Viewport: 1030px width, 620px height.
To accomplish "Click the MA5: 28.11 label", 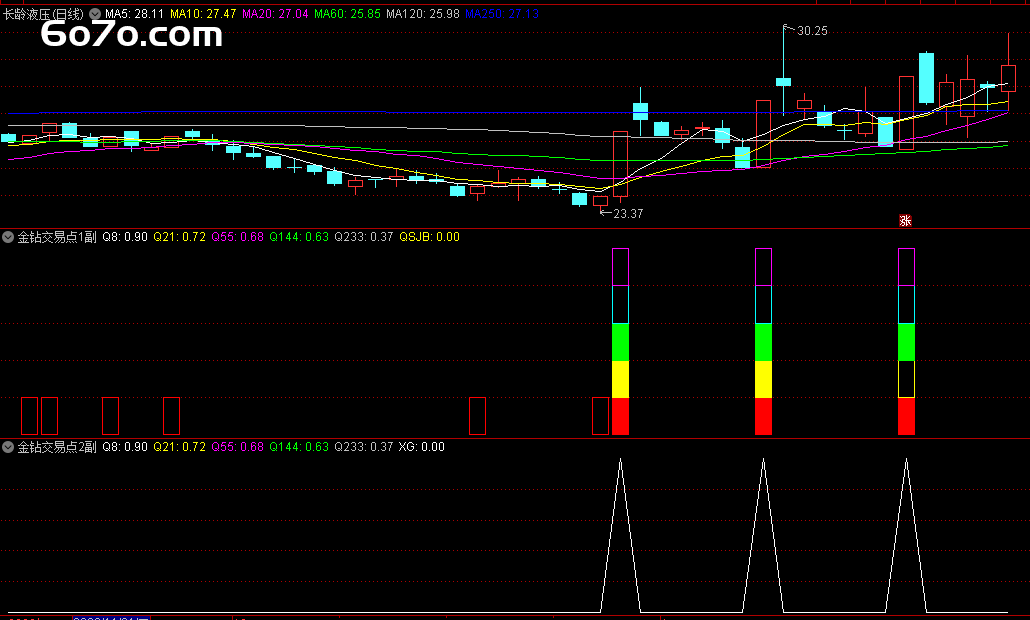I will (134, 14).
